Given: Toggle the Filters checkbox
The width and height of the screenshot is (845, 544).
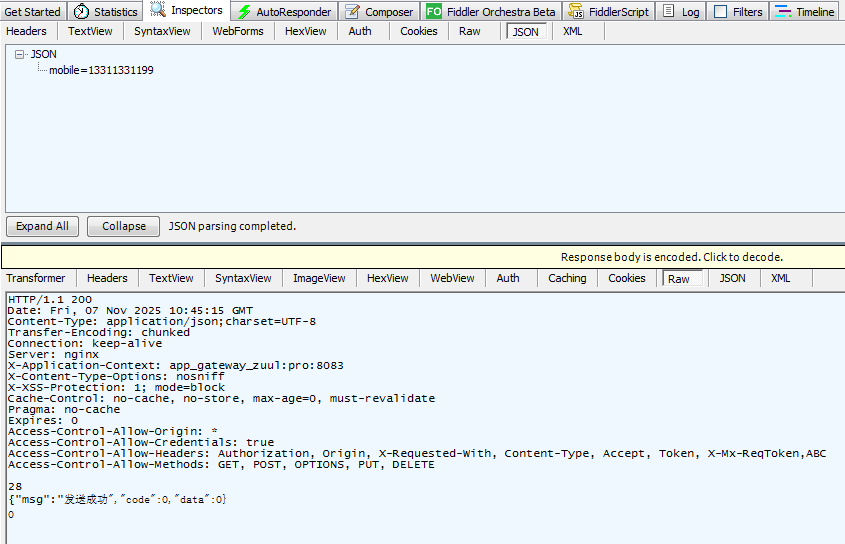Looking at the screenshot, I should 721,11.
